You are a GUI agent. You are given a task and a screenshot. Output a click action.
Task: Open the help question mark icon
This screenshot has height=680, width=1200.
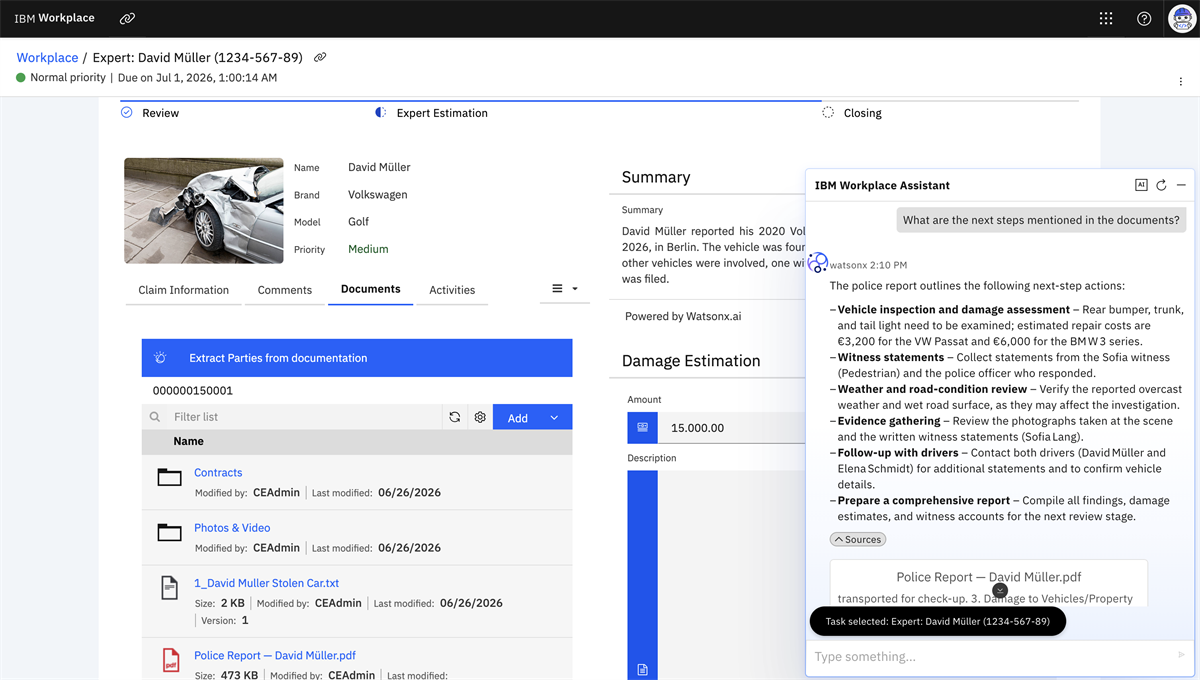click(1144, 18)
